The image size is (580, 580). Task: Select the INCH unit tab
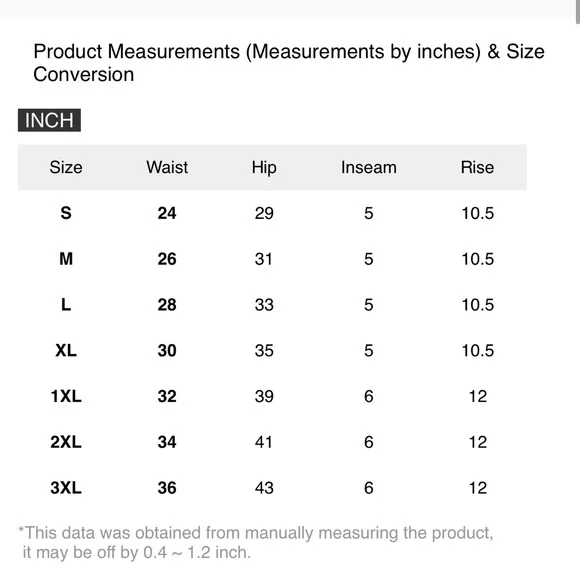coord(49,120)
